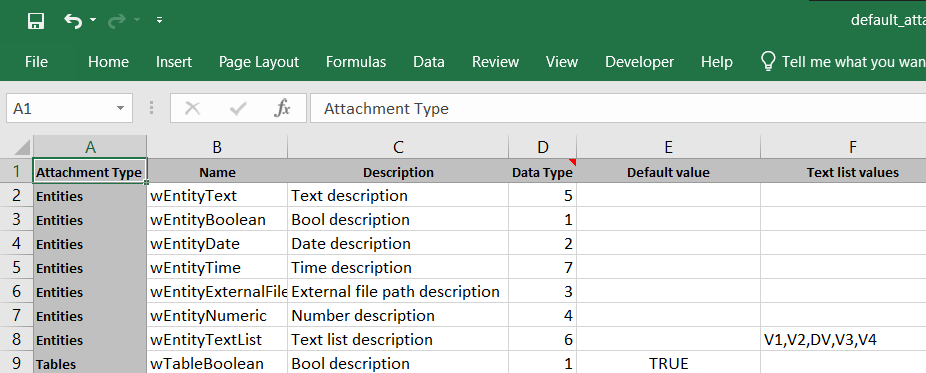Viewport: 926px width, 373px height.
Task: Click the Time description cell
Action: [398, 267]
